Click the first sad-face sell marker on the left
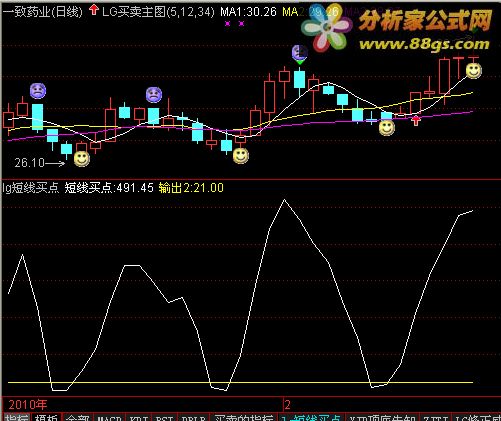Screen dimensions: 501x421 pyautogui.click(x=38, y=91)
